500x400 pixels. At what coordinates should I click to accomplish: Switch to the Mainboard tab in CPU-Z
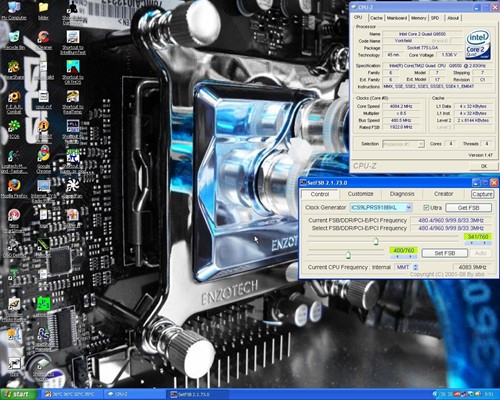[397, 18]
